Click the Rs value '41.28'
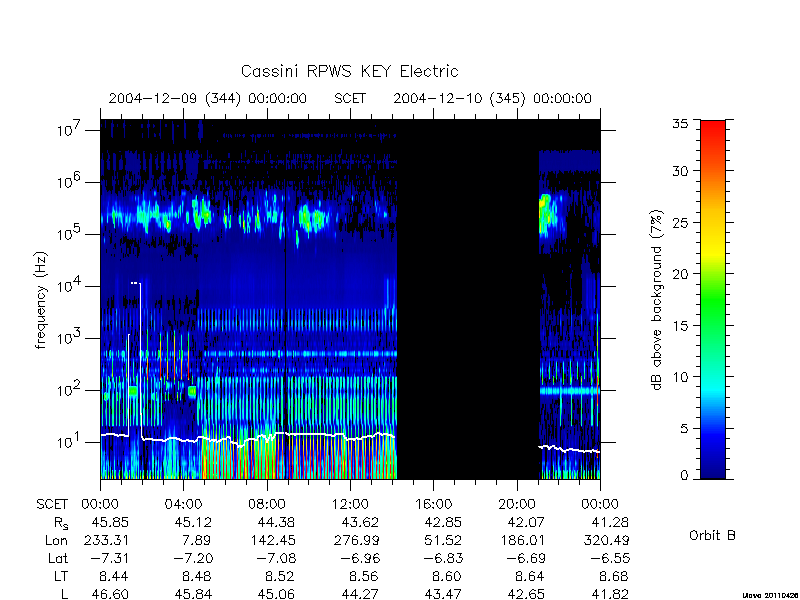Screen dimensions: 800x600 click(x=610, y=522)
